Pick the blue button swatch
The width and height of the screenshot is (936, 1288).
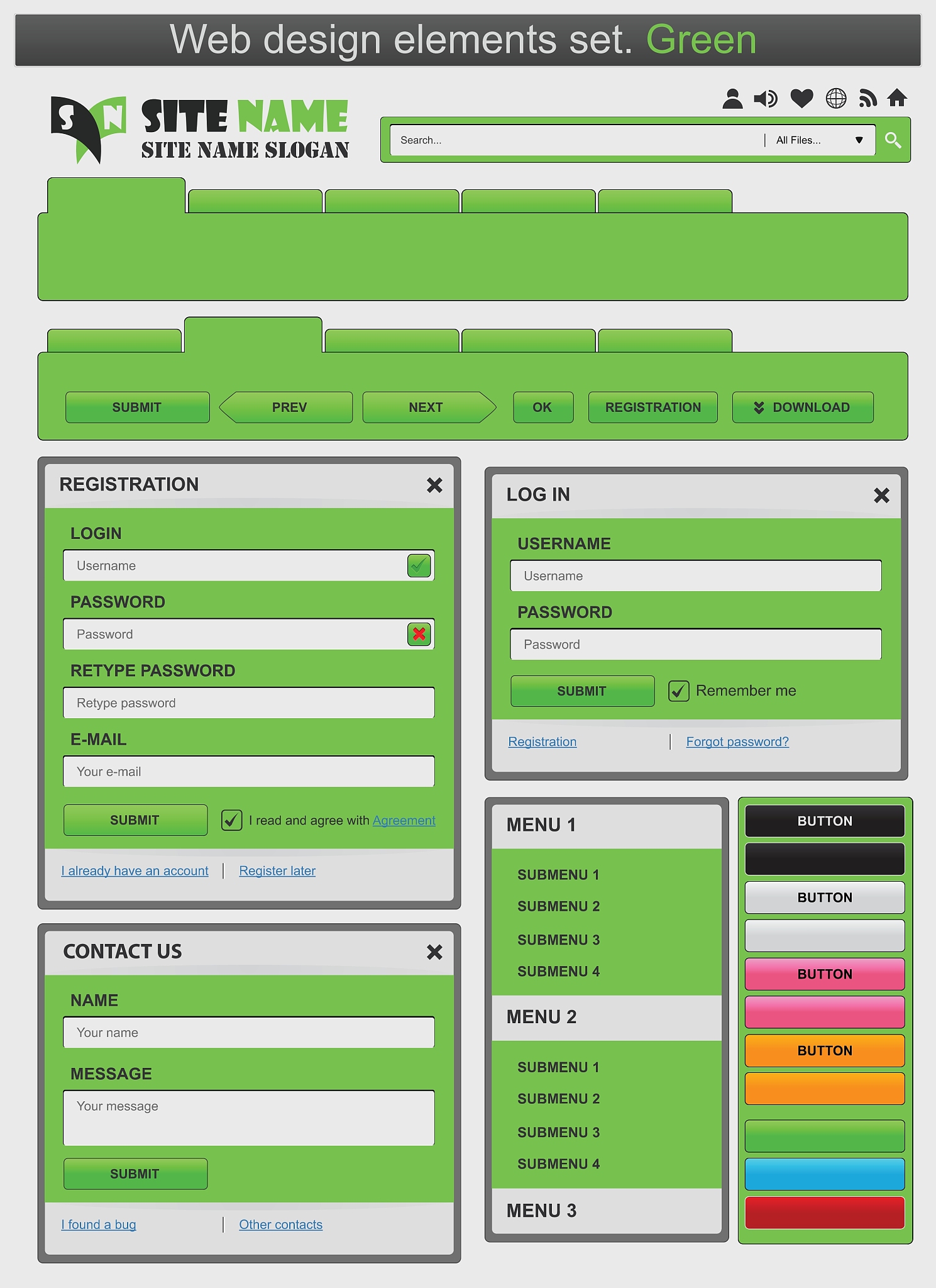click(x=825, y=1174)
